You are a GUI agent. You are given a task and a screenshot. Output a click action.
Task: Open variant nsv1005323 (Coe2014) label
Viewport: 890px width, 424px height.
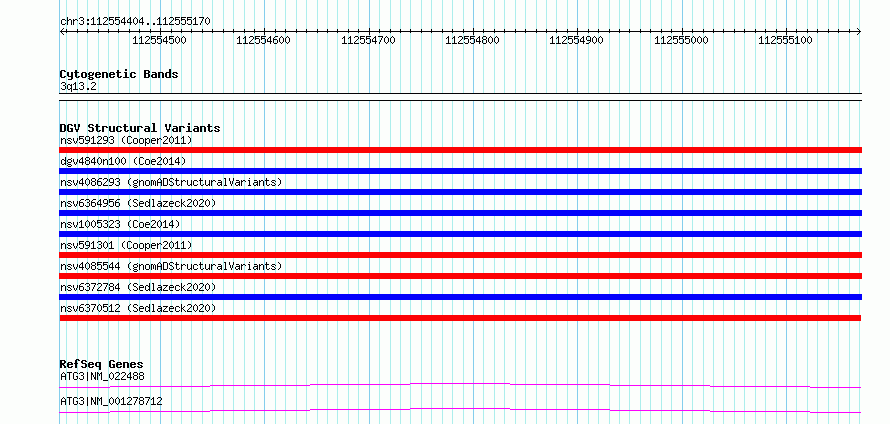120,224
